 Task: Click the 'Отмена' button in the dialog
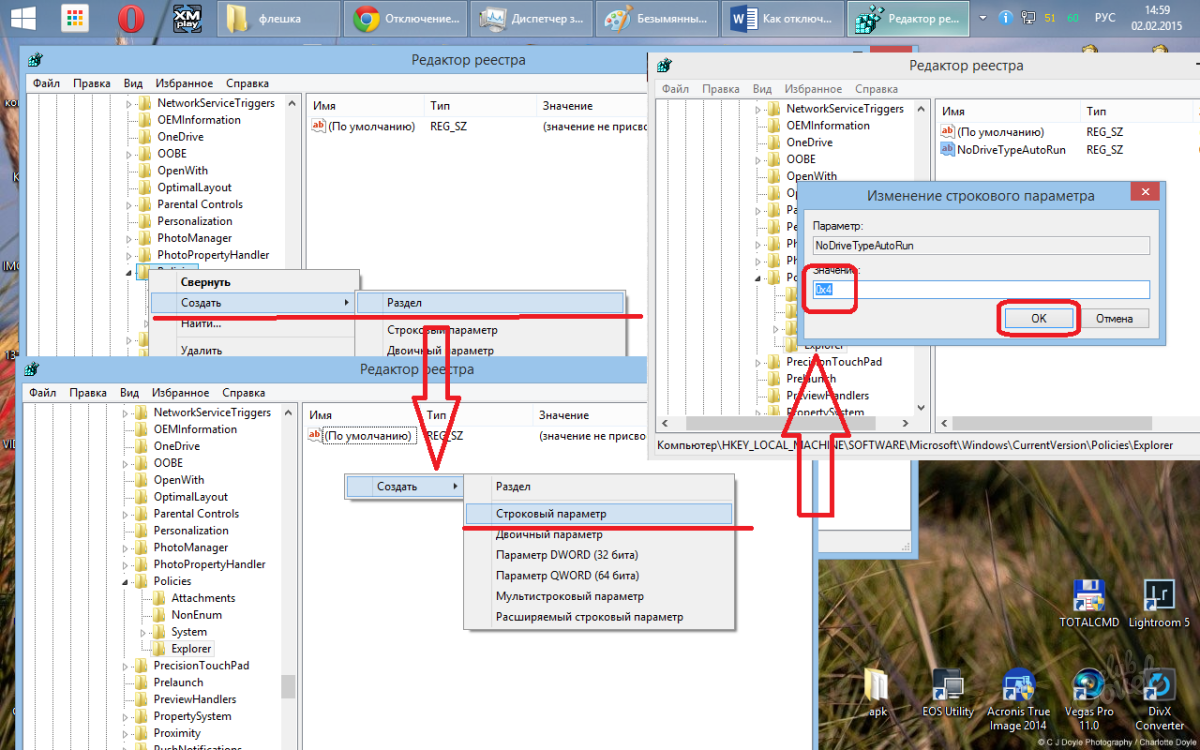click(x=1114, y=319)
